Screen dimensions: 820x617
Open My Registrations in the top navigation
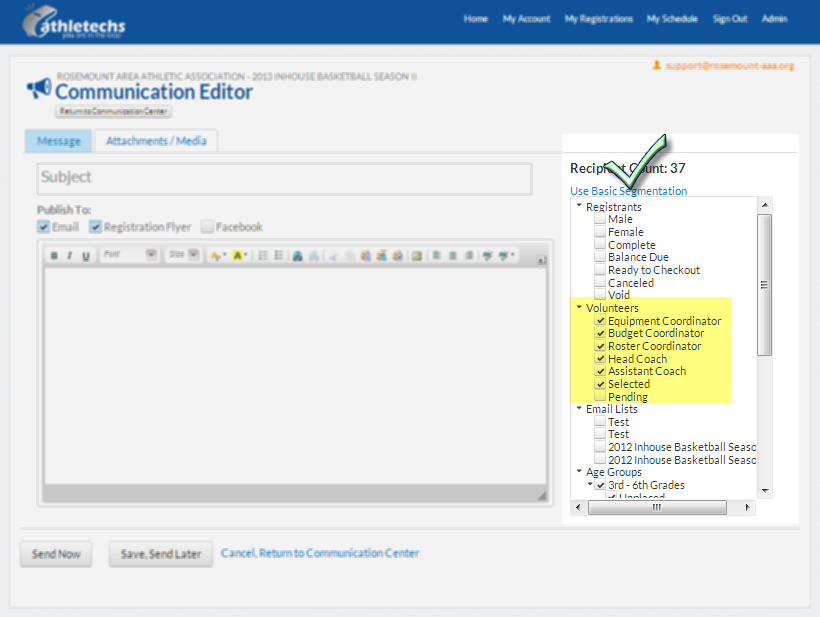(x=599, y=19)
